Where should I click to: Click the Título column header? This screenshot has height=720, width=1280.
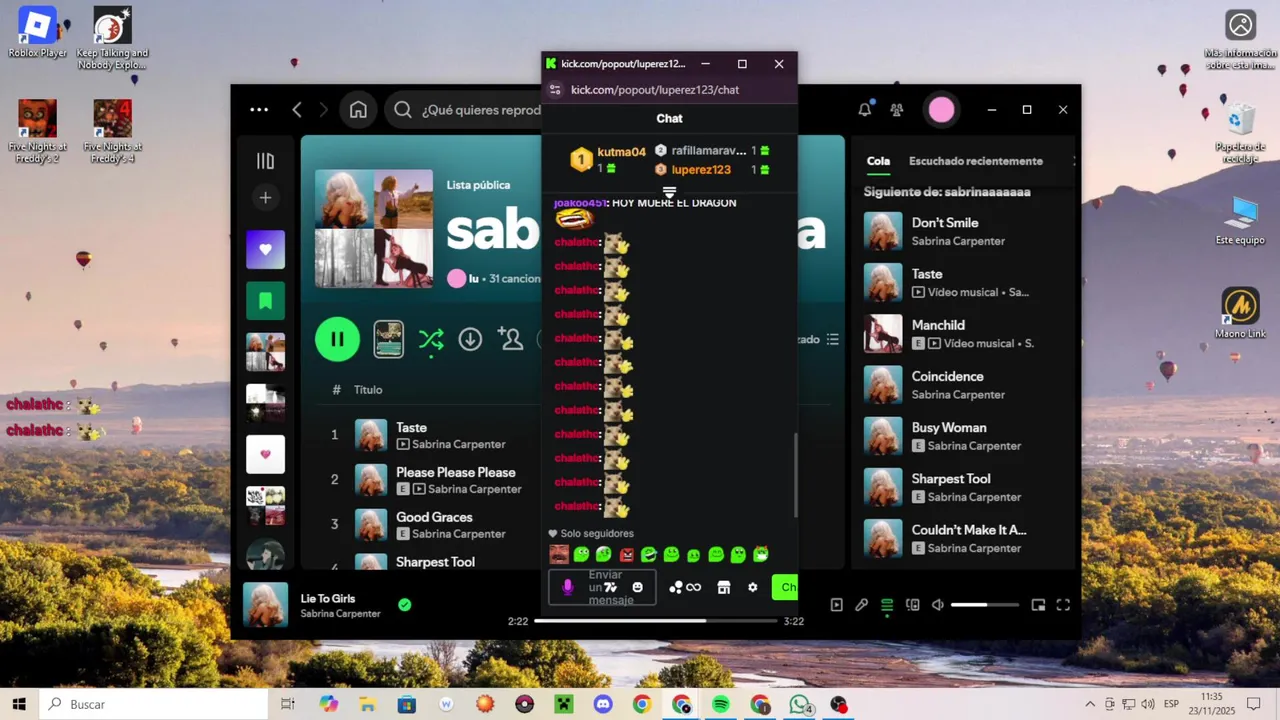coord(368,390)
